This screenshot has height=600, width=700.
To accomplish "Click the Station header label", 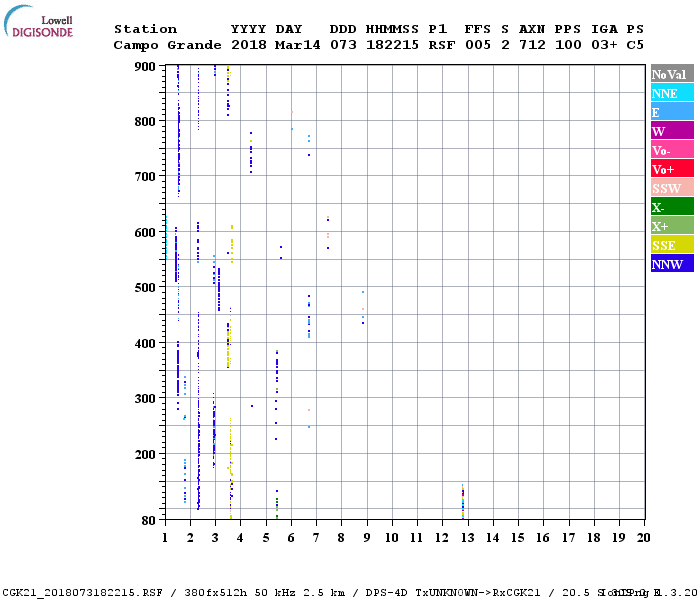I will click(x=146, y=29).
